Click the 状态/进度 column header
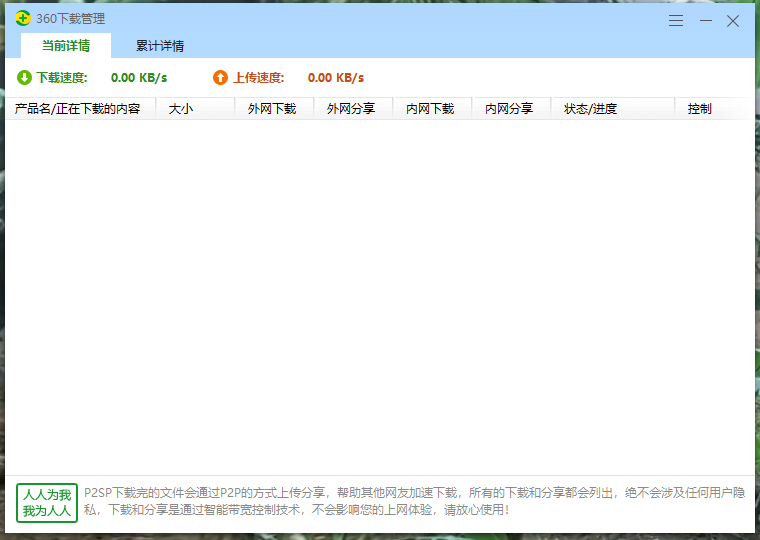Image resolution: width=760 pixels, height=540 pixels. click(x=613, y=109)
